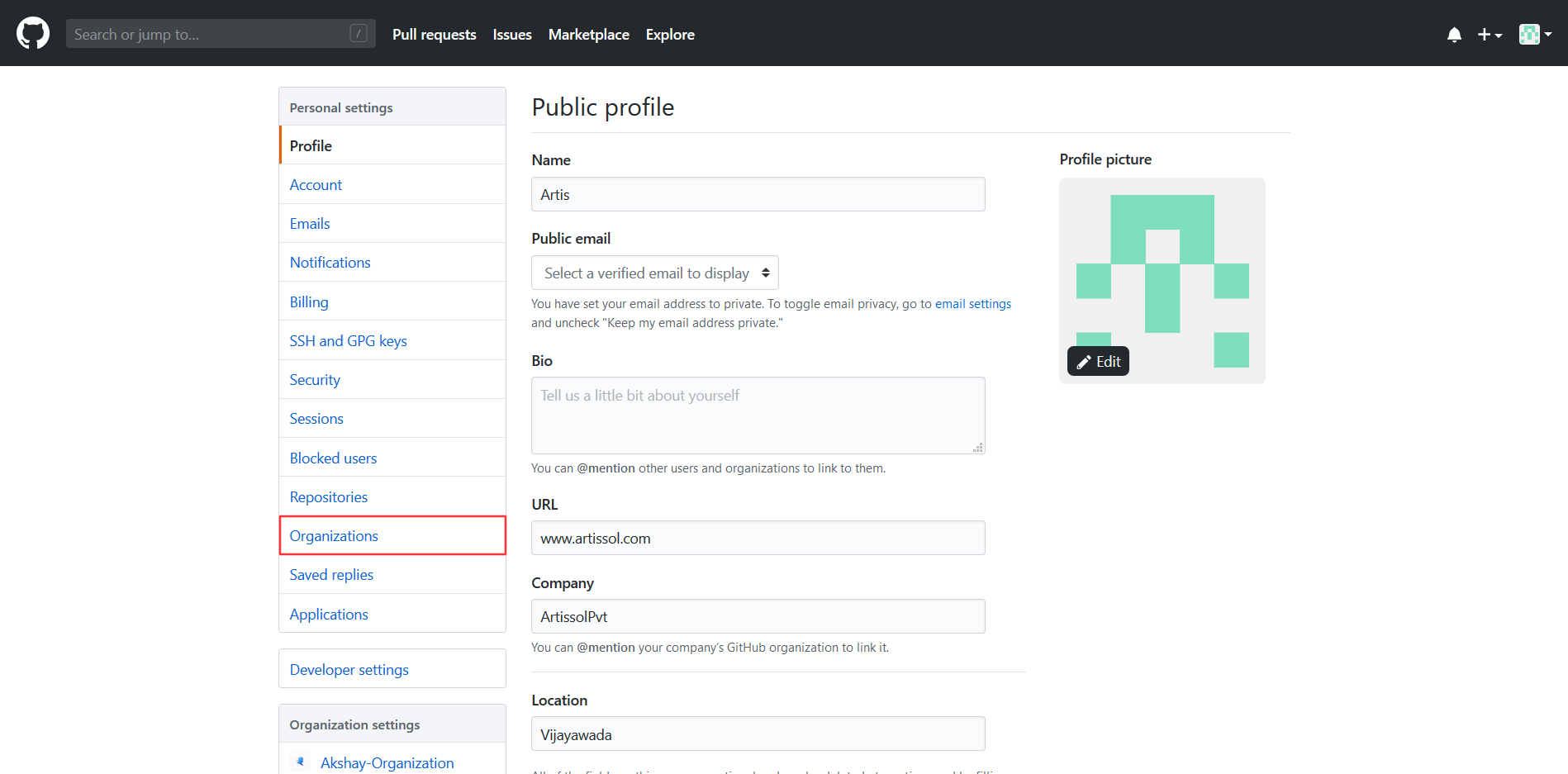Click the slash shortcut icon in search box
The width and height of the screenshot is (1568, 774).
[359, 33]
